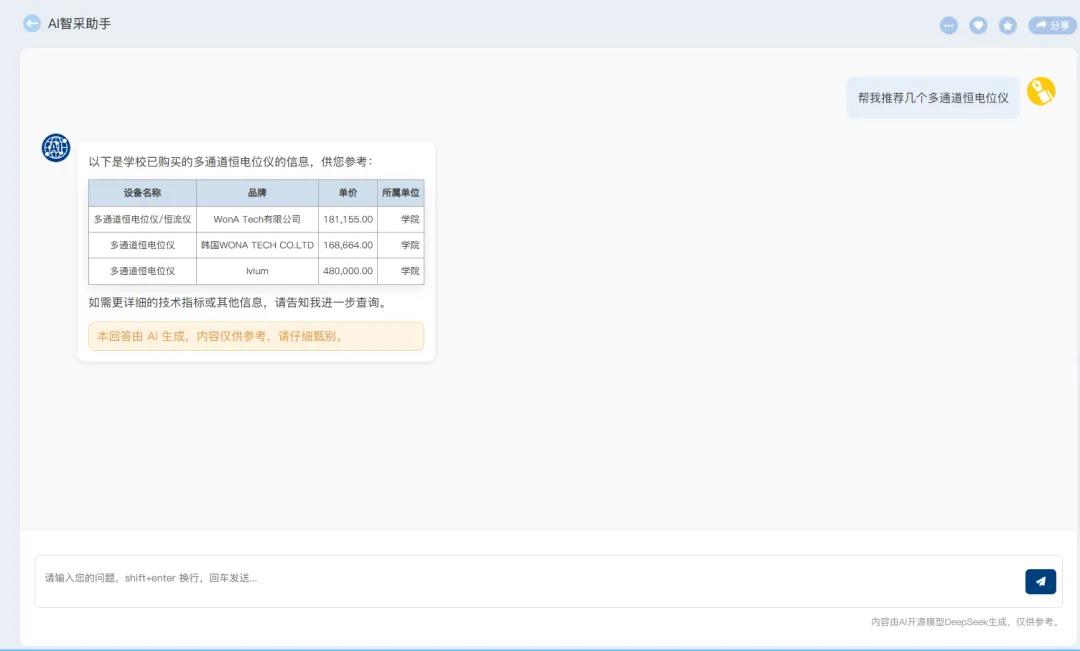Click the user avatar icon

(1041, 91)
